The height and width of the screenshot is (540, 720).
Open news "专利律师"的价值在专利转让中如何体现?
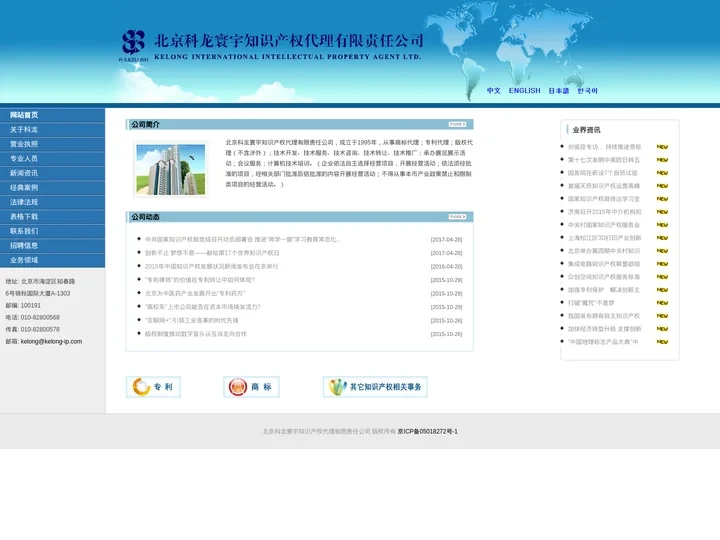pyautogui.click(x=200, y=280)
